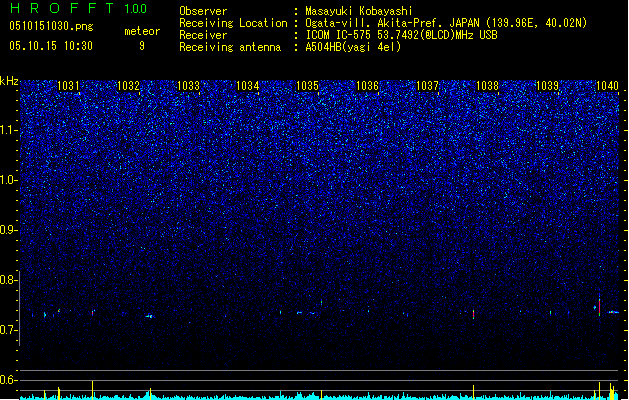Image resolution: width=629 pixels, height=400 pixels.
Task: Click the kHz axis unit label
Action: click(9, 81)
